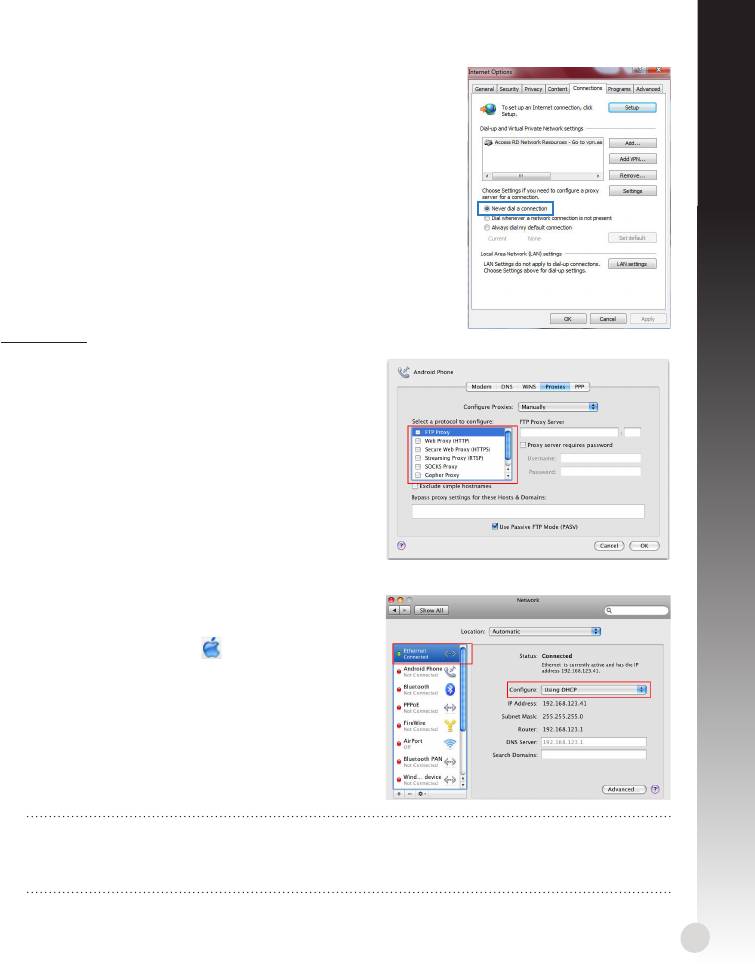The image size is (755, 975).
Task: Open the Location Automatic dropdown
Action: (544, 632)
